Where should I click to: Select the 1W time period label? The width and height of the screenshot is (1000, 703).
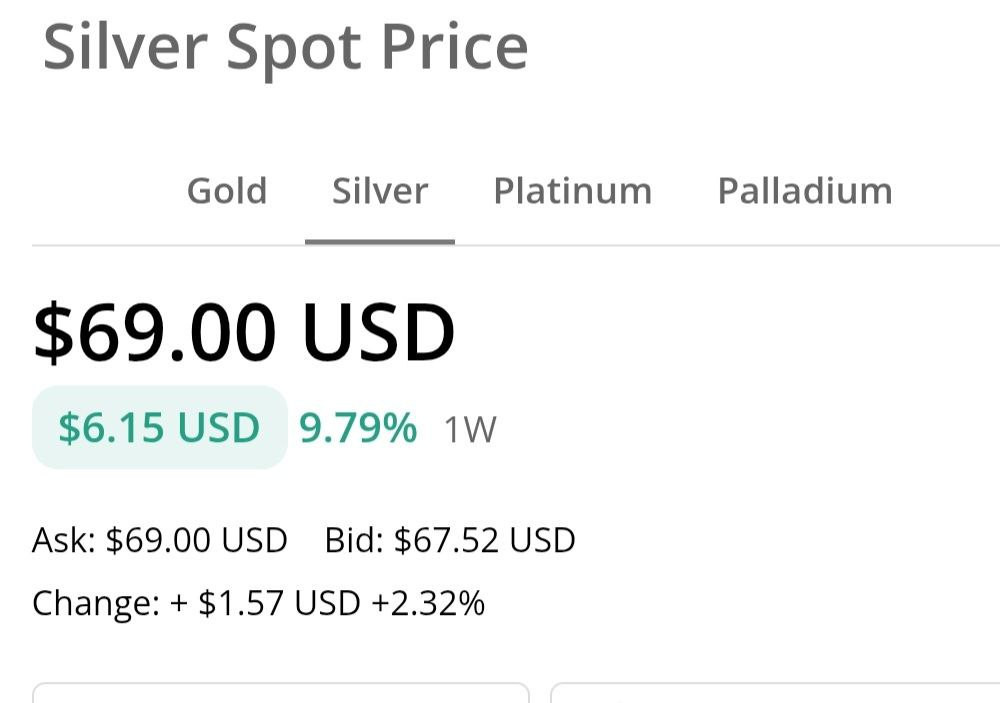[470, 430]
